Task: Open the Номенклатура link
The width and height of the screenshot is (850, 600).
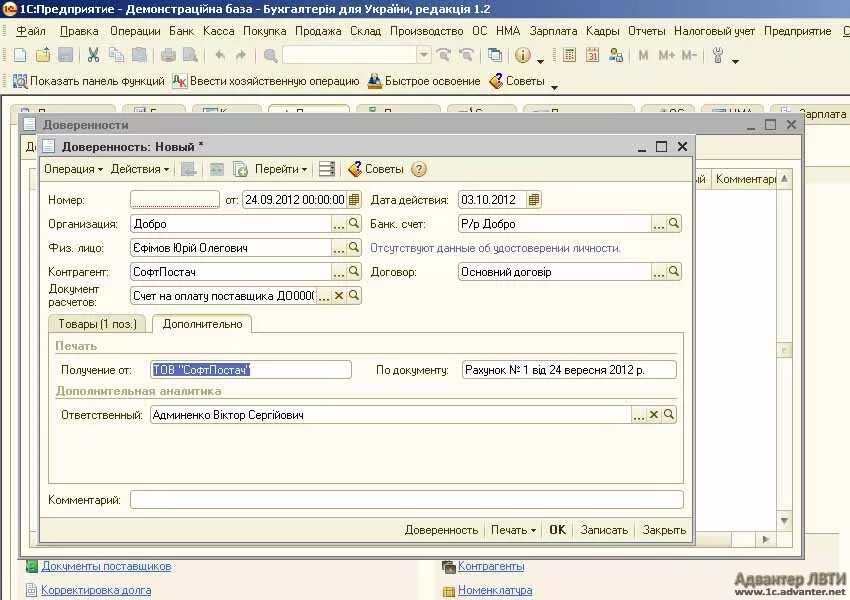Action: click(x=495, y=590)
